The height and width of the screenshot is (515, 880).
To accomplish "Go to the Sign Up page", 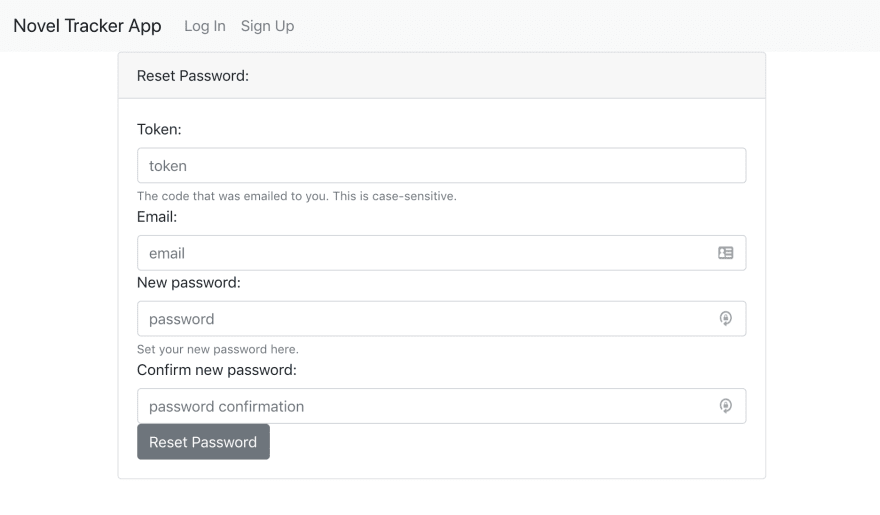I will tap(267, 26).
